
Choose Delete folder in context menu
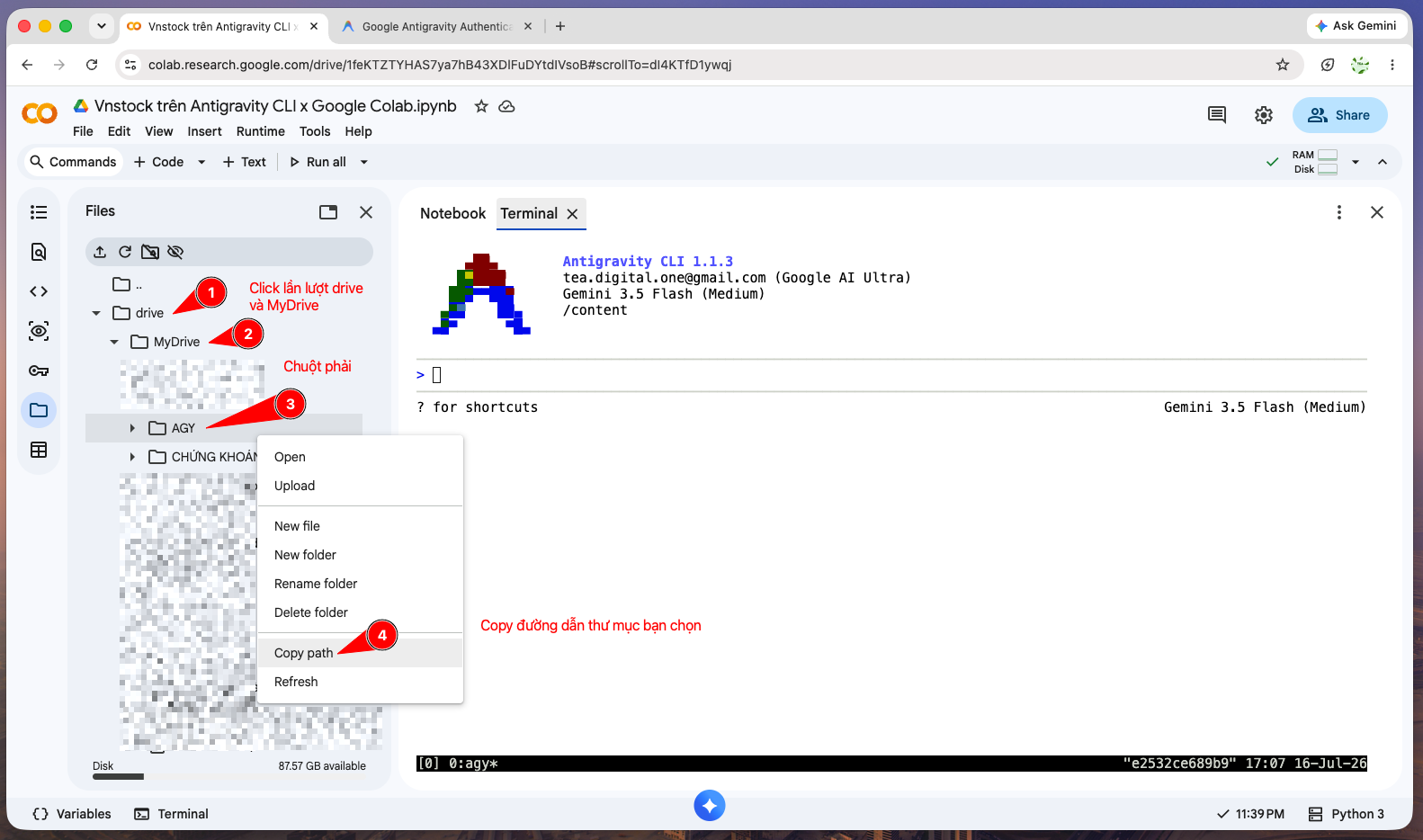[x=361, y=612]
